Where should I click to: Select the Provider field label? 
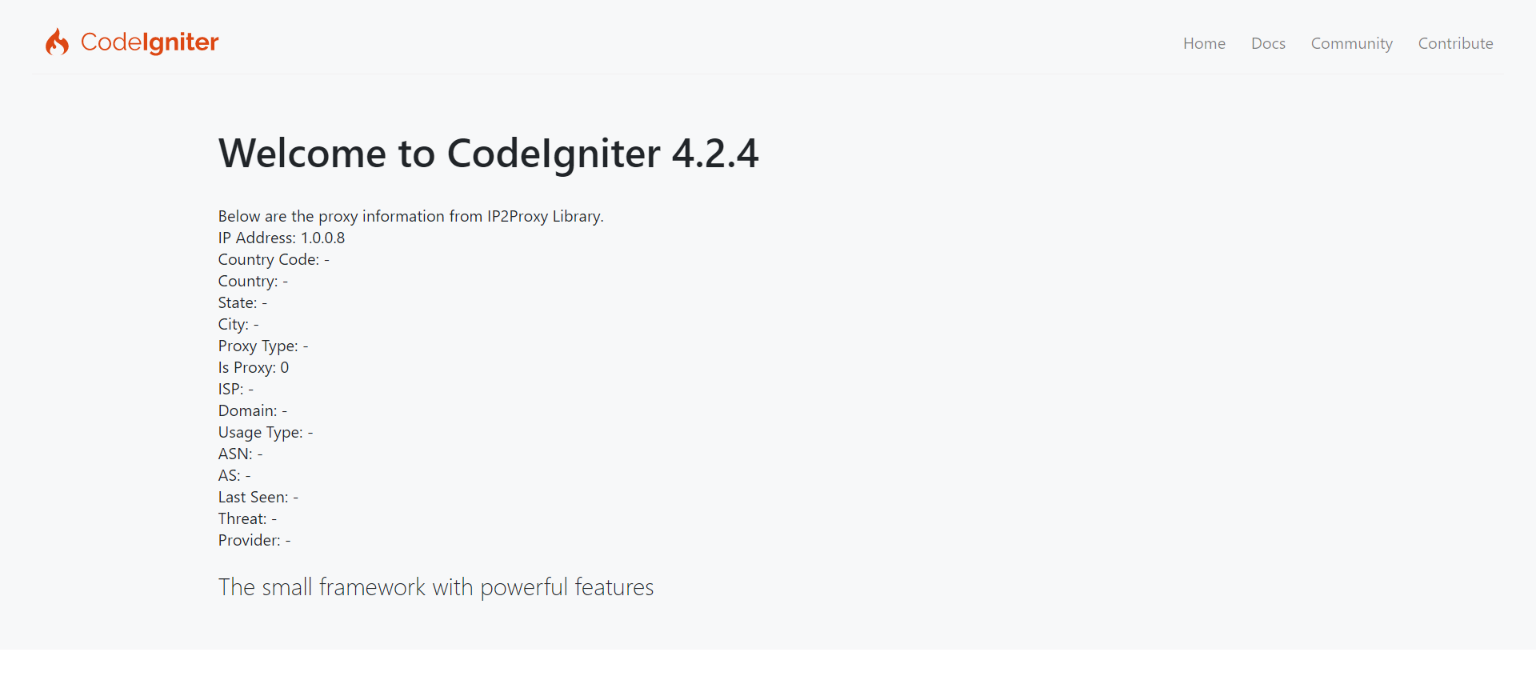click(x=254, y=540)
